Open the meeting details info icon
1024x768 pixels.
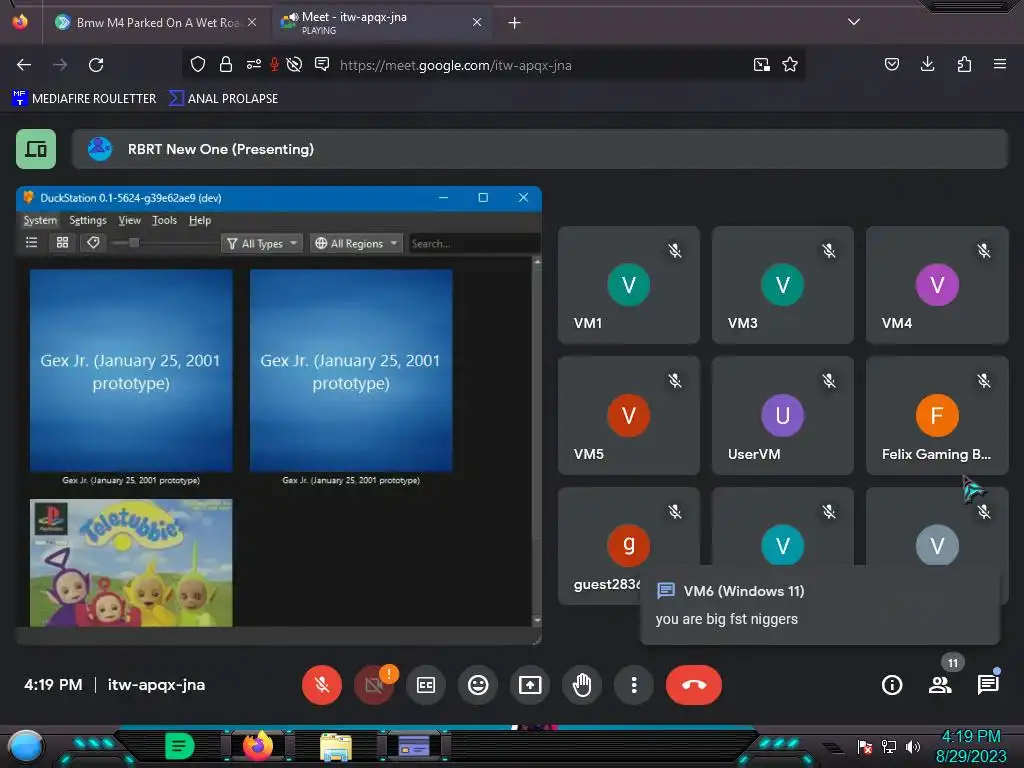(892, 685)
